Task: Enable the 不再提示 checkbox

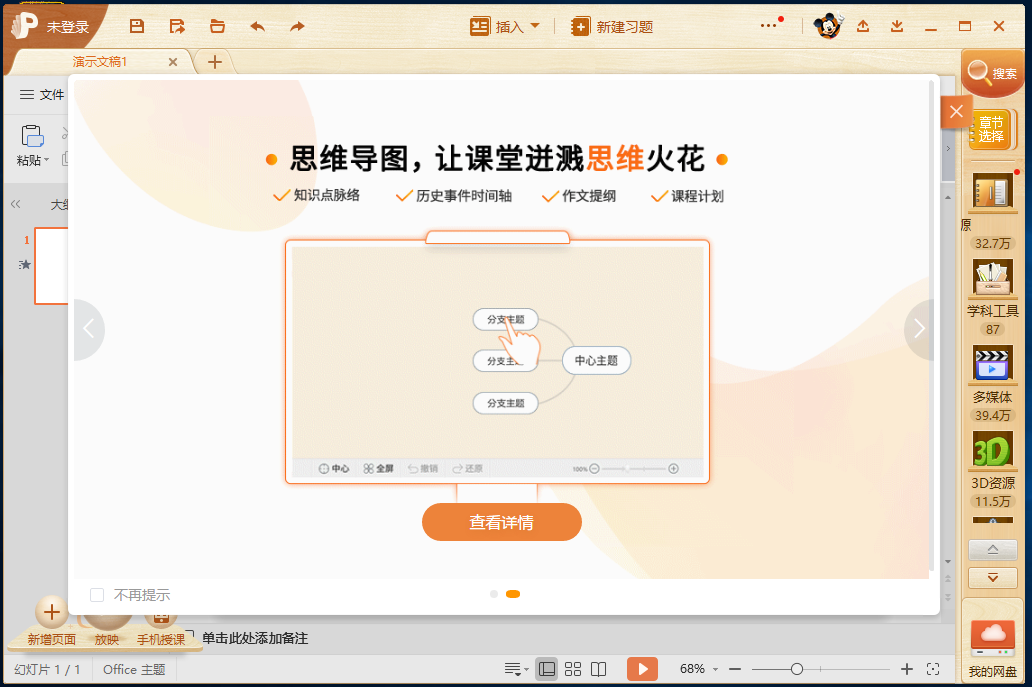Action: point(96,594)
